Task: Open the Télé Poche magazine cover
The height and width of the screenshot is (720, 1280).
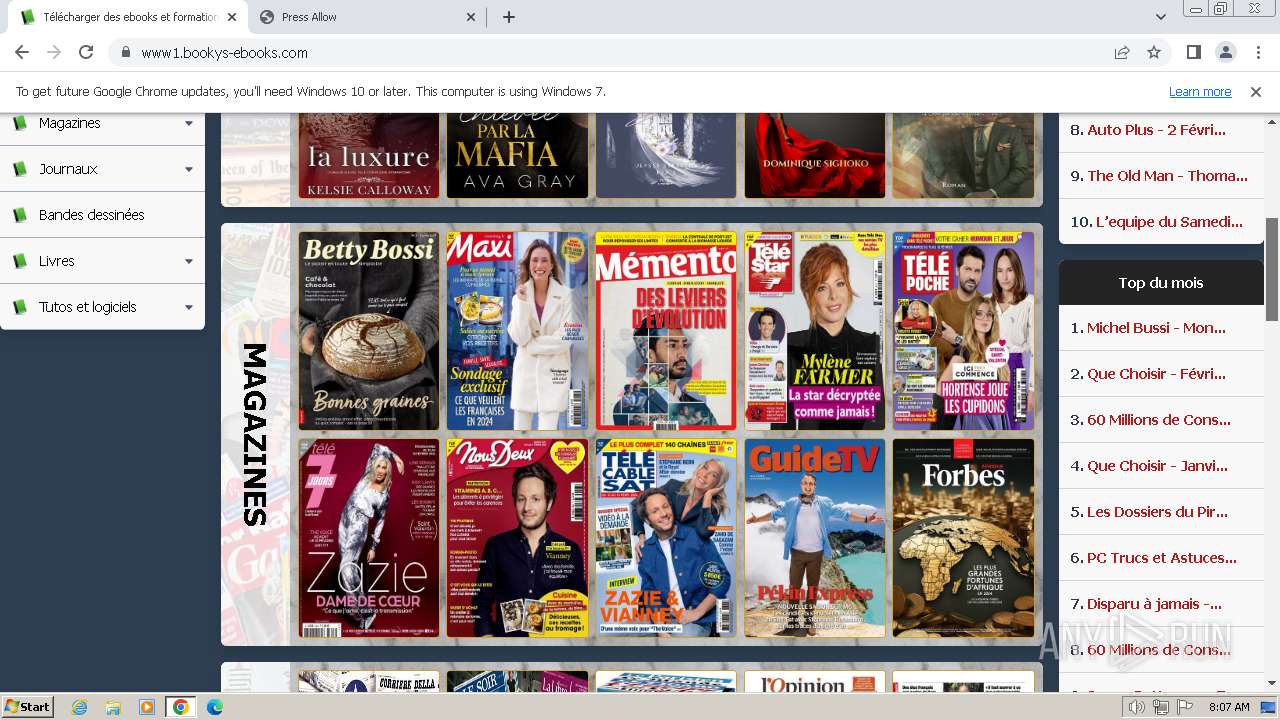Action: coord(963,331)
